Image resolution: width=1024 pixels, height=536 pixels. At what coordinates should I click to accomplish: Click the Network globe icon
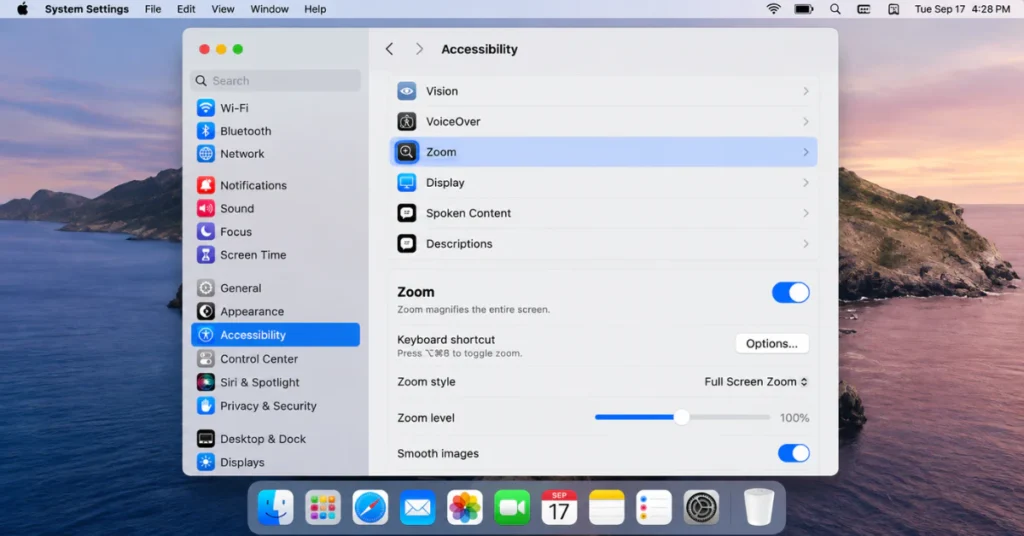[x=206, y=153]
